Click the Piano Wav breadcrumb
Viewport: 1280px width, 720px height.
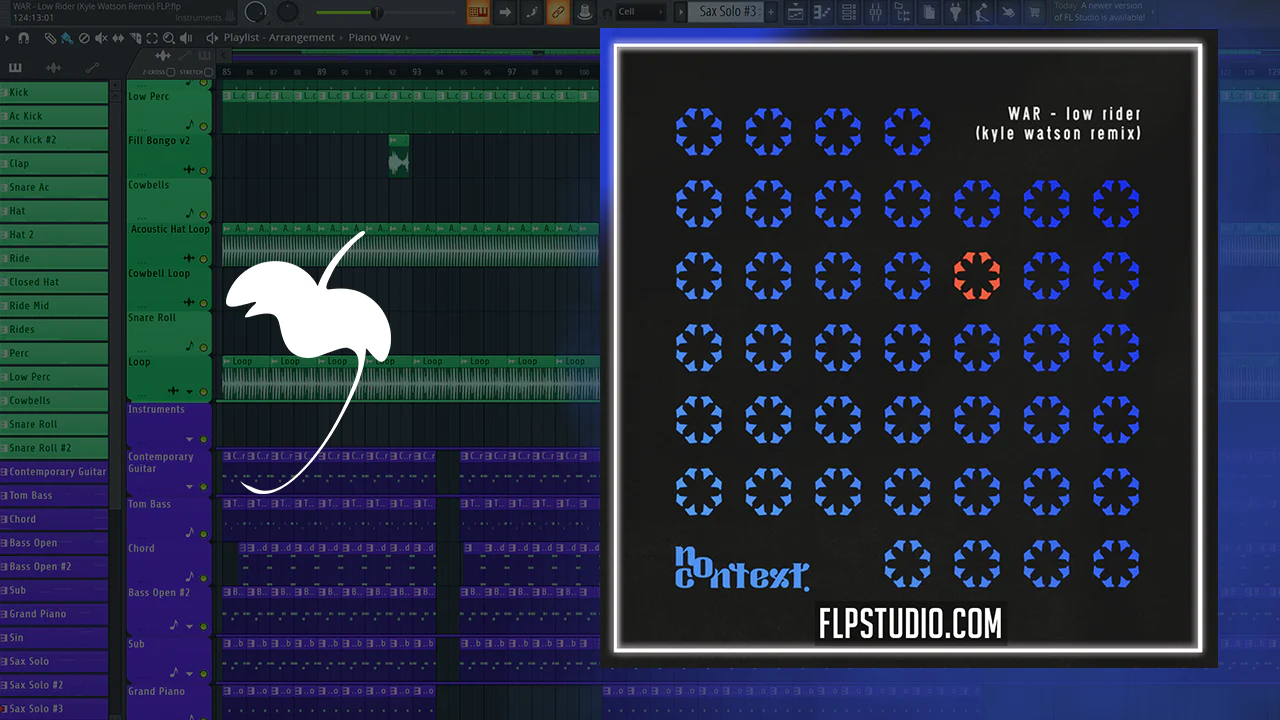click(377, 38)
